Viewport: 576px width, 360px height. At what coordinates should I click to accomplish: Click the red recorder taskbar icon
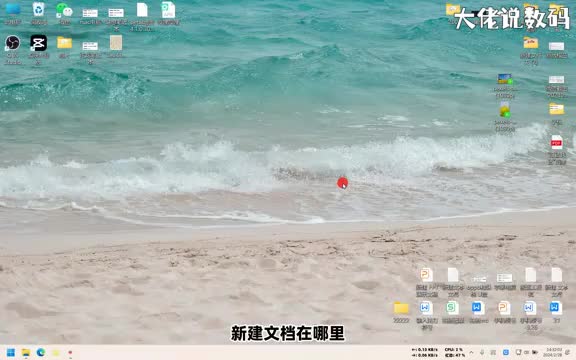point(70,353)
